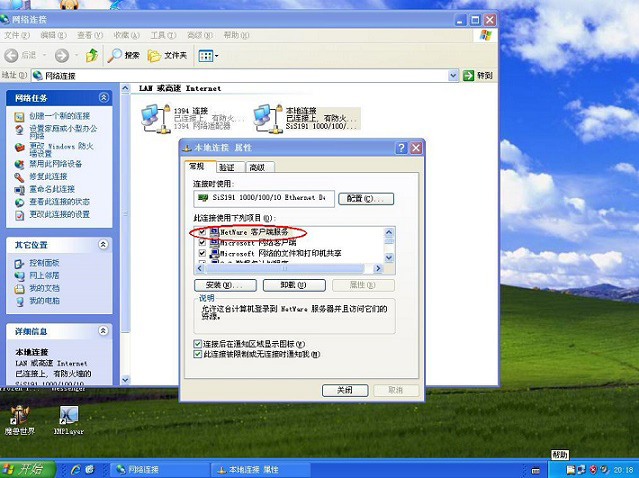Viewport: 639px width, 478px height.
Task: Select the 本地连接 connection icon
Action: pyautogui.click(x=268, y=119)
